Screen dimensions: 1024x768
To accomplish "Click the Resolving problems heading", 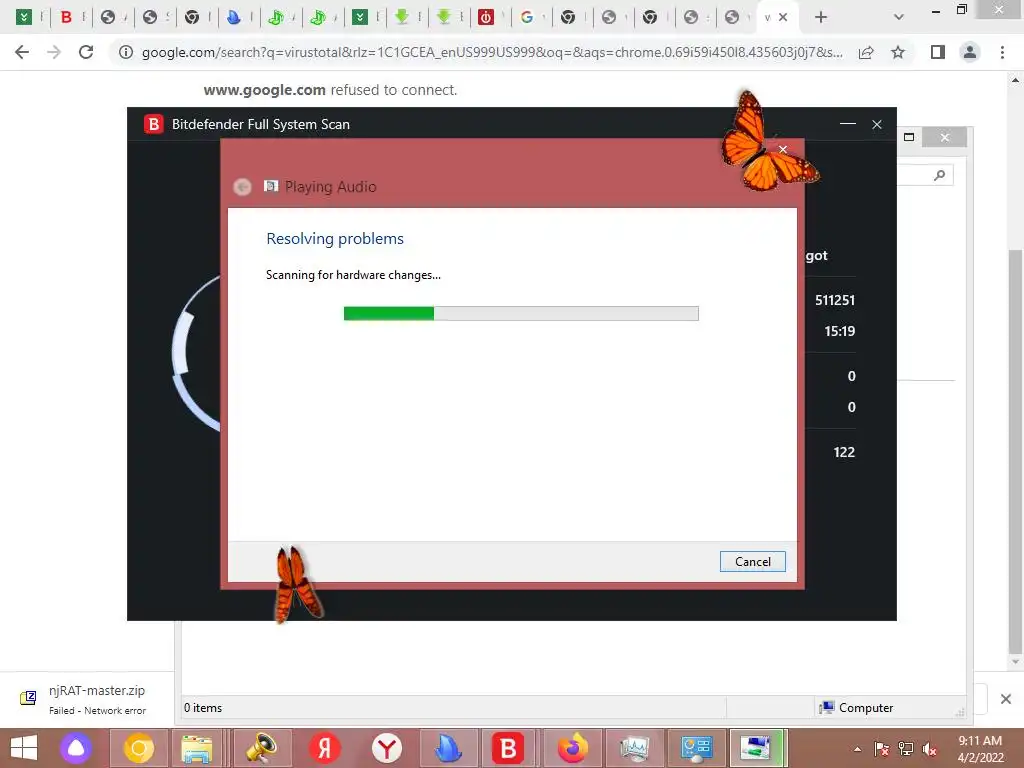I will (334, 238).
